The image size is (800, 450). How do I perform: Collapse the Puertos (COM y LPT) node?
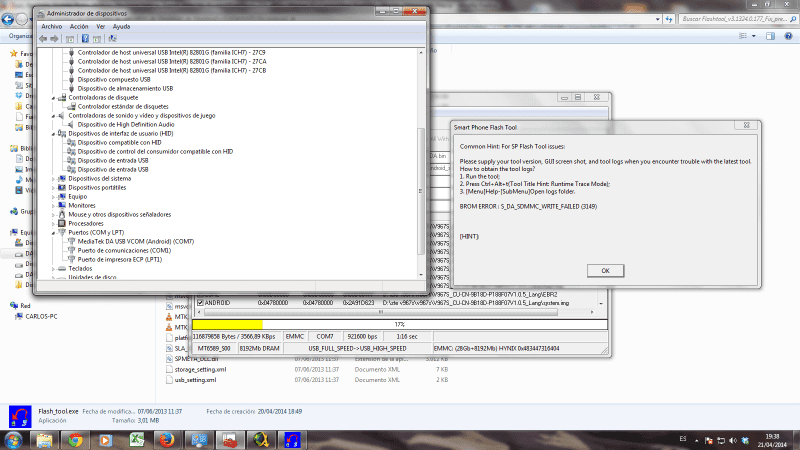pyautogui.click(x=54, y=233)
